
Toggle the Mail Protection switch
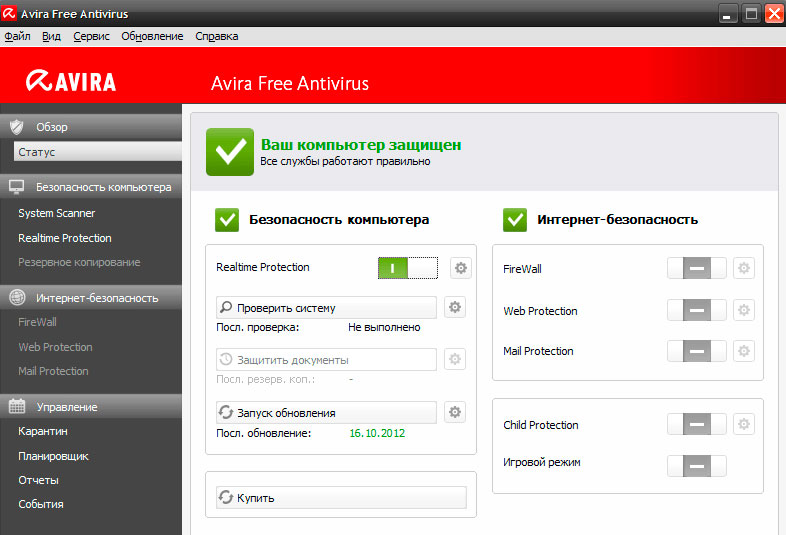tap(696, 350)
